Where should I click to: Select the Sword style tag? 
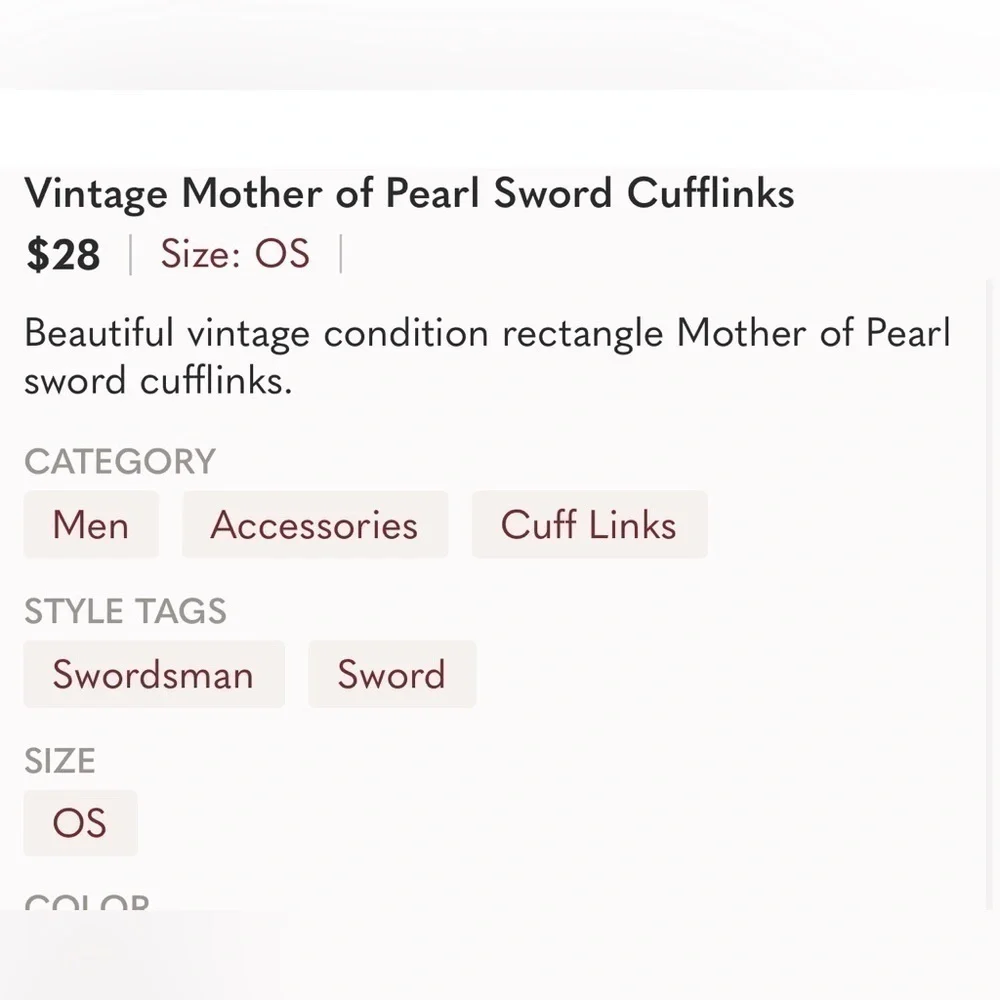(392, 674)
